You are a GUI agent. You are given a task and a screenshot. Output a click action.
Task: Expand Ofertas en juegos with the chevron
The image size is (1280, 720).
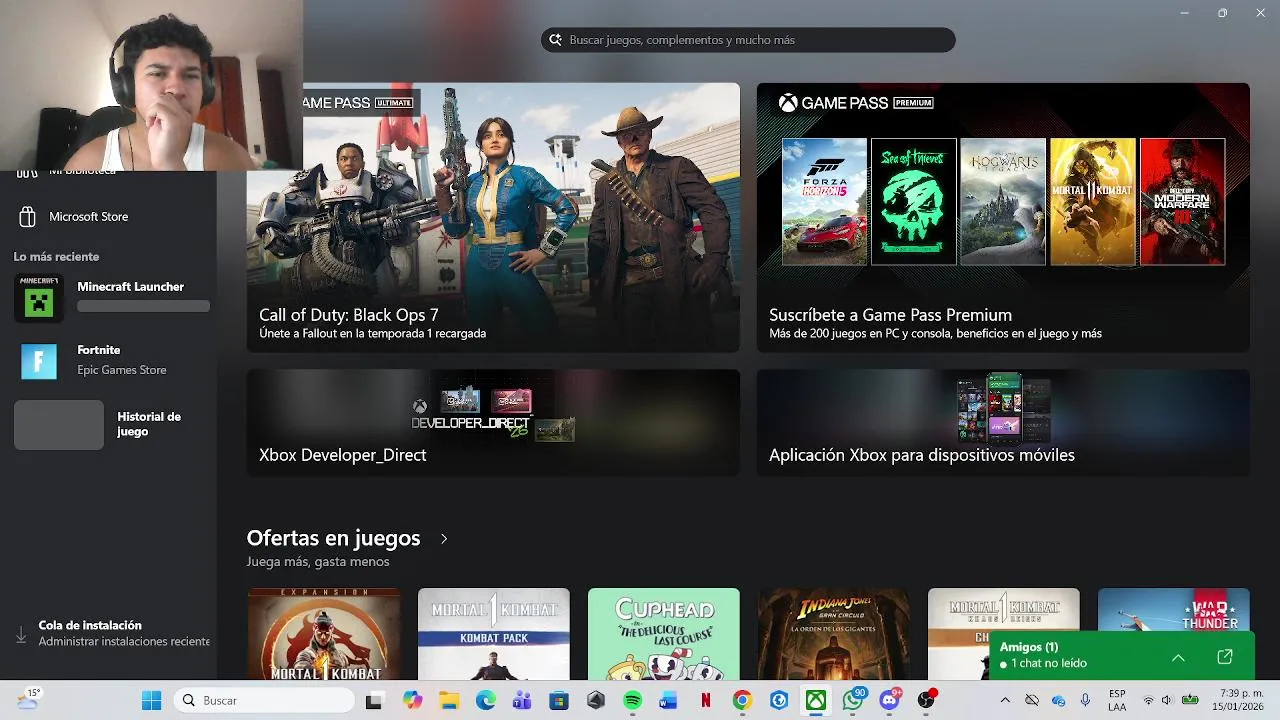tap(444, 539)
